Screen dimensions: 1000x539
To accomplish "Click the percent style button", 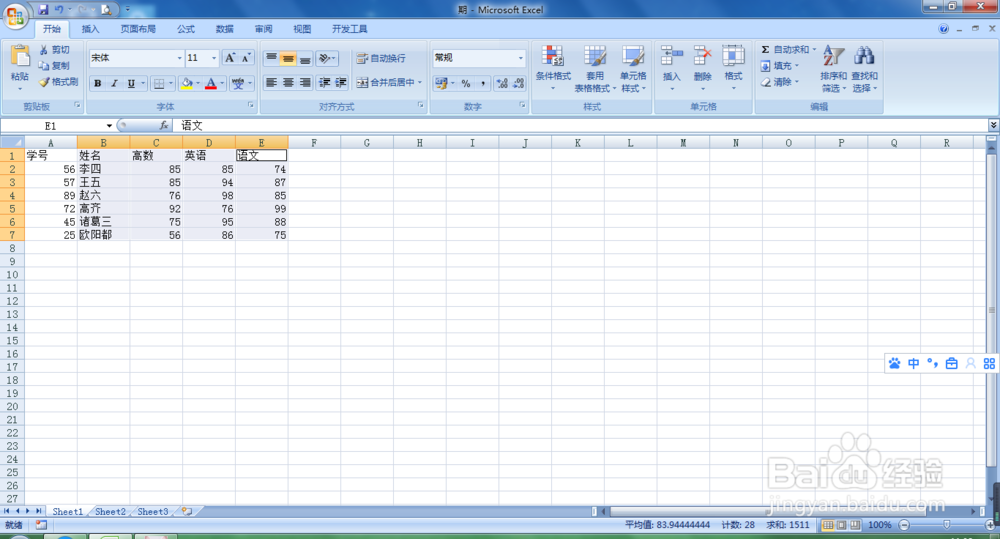I will pyautogui.click(x=466, y=83).
